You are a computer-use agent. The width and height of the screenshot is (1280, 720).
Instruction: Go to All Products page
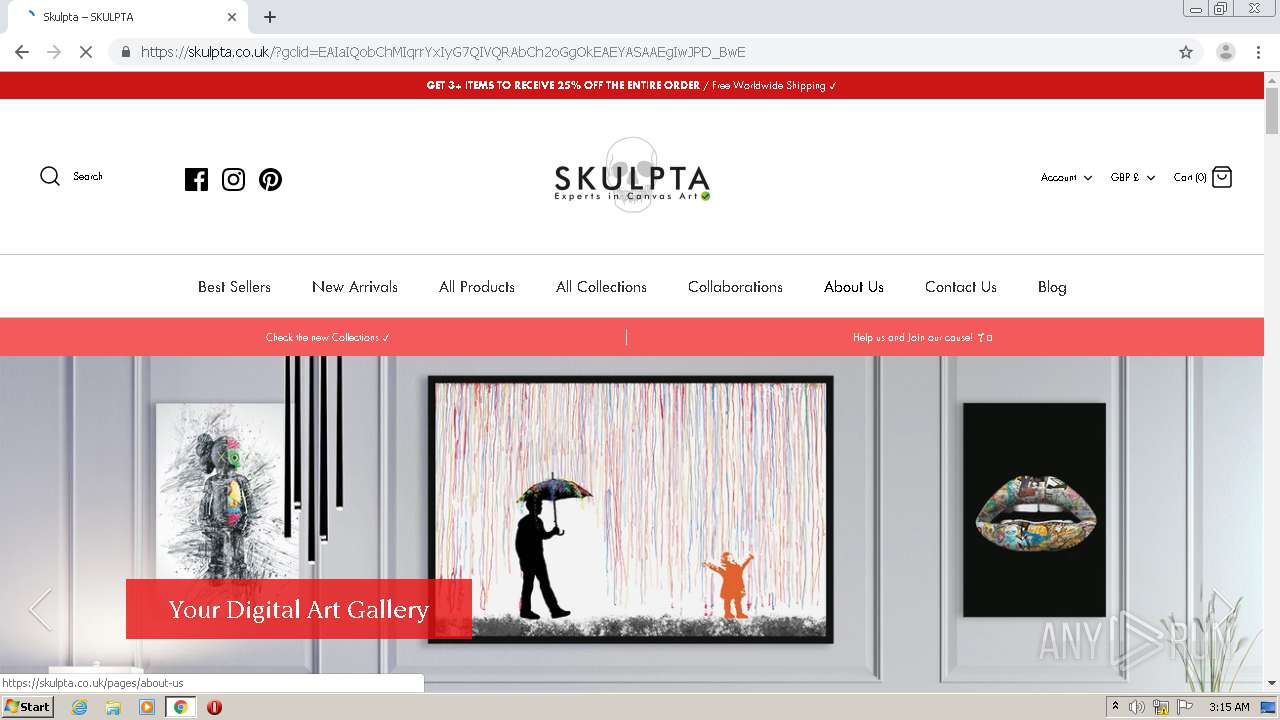pos(477,287)
